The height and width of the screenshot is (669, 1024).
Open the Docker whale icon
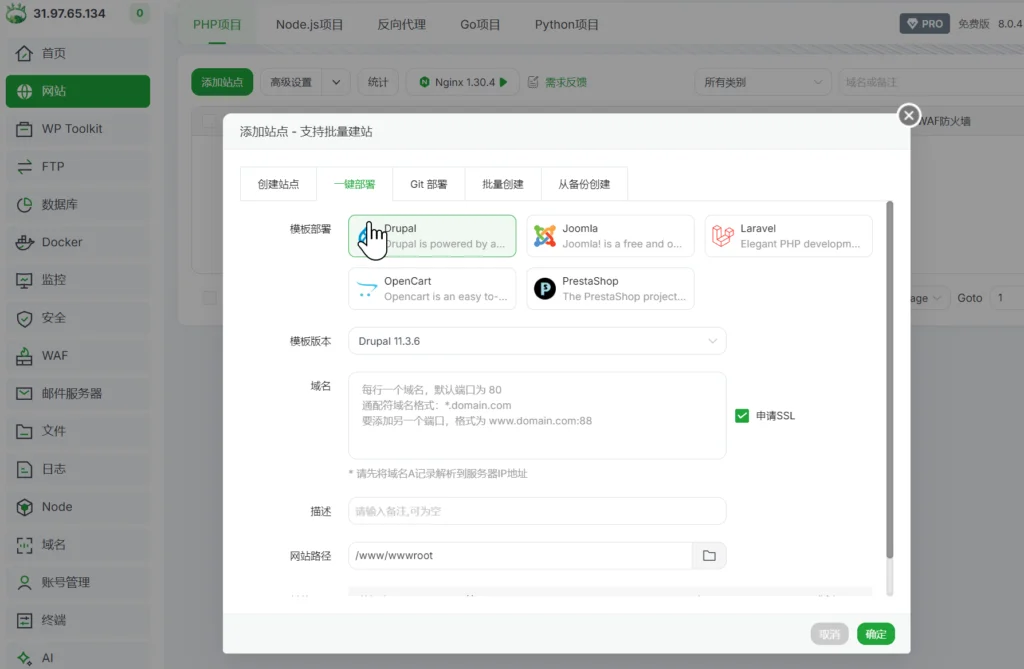(24, 242)
